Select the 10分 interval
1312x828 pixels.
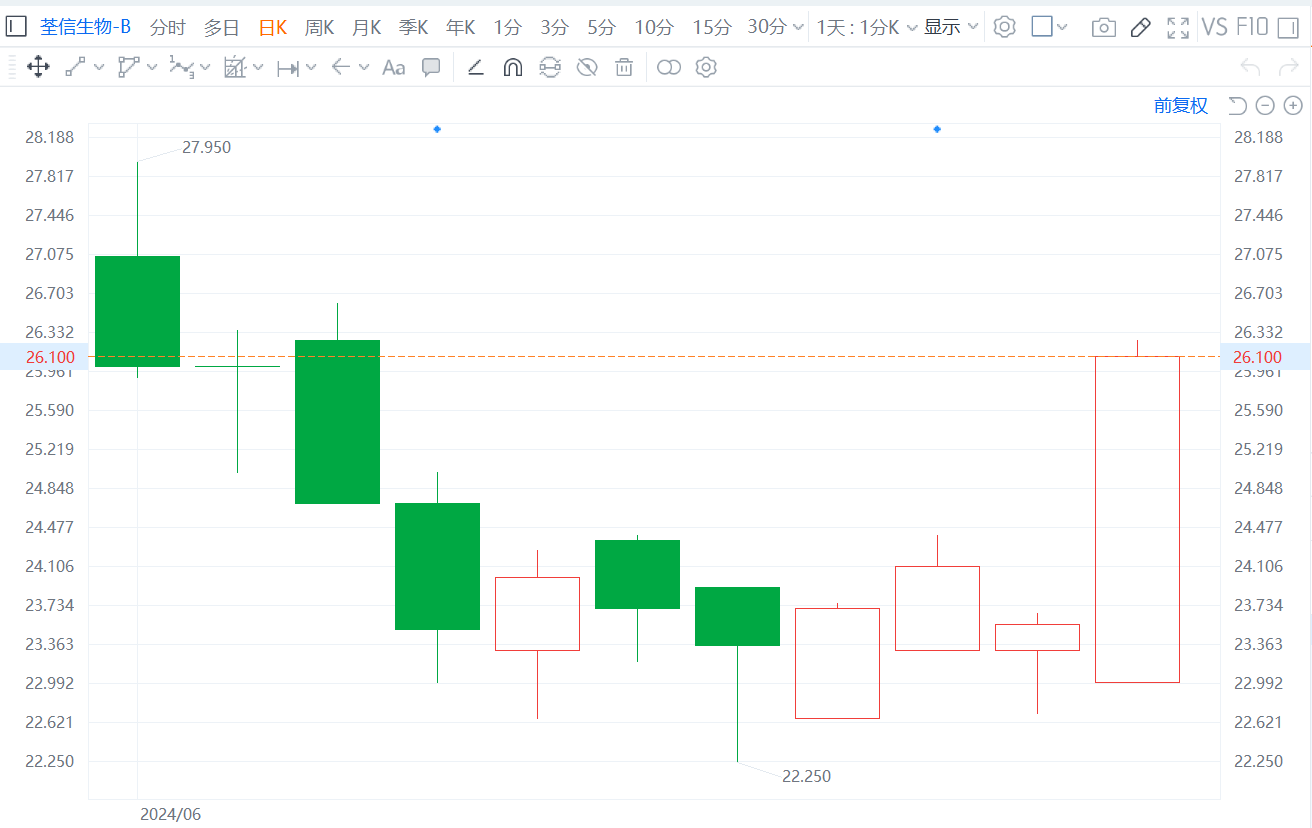[x=654, y=28]
